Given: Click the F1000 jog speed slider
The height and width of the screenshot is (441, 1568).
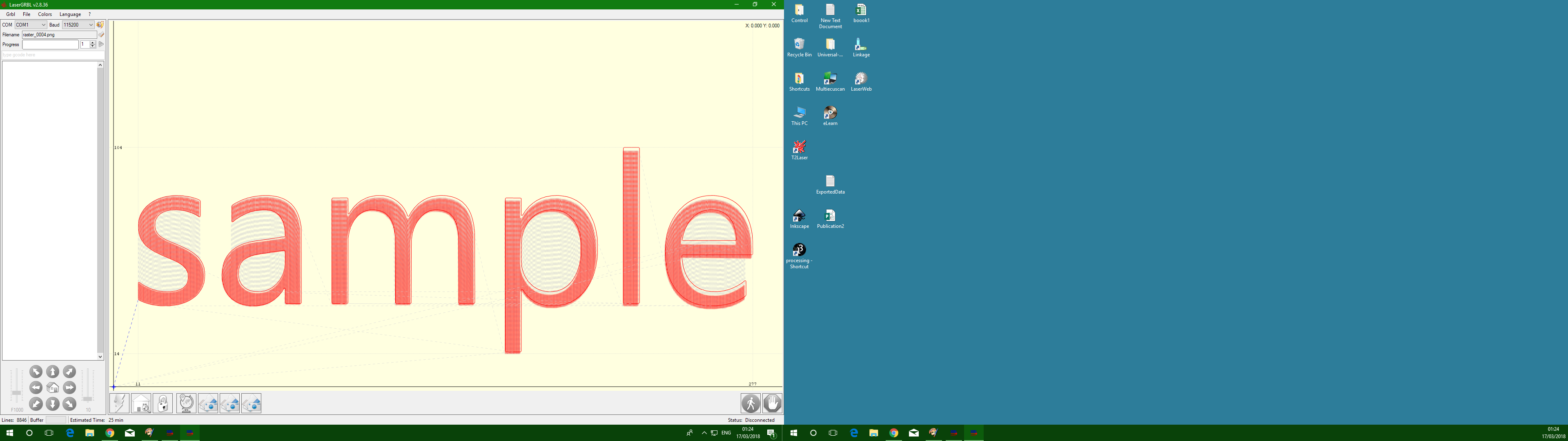Looking at the screenshot, I should click(16, 393).
